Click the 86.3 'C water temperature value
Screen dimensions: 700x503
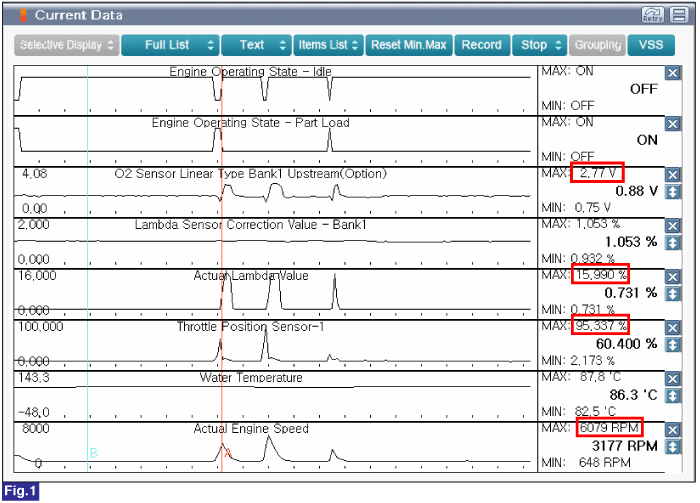(x=633, y=395)
